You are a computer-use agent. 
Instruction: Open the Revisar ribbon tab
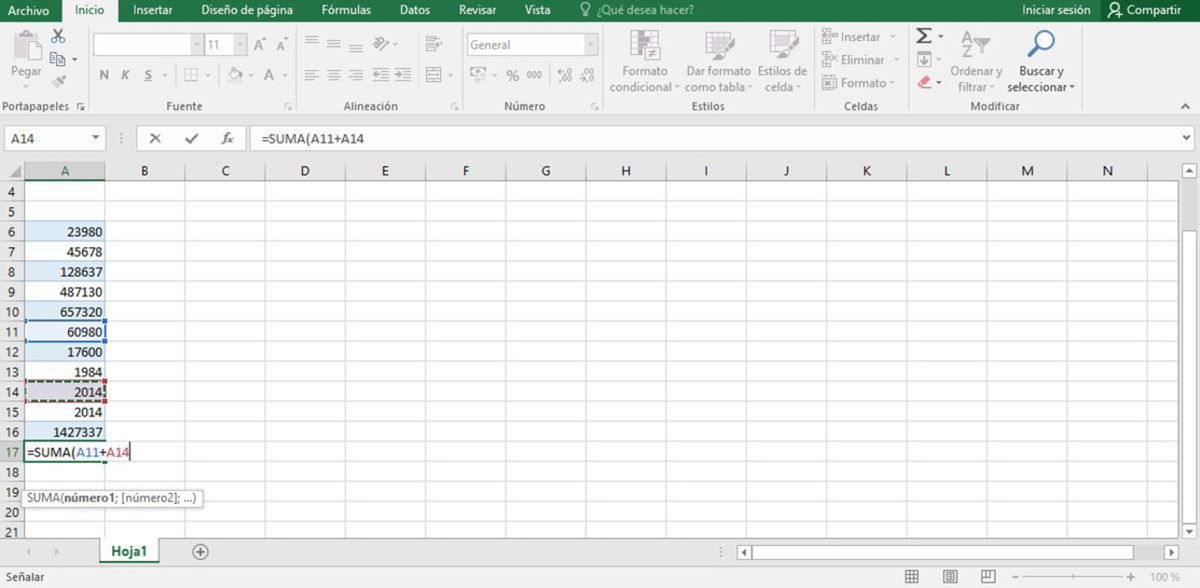[477, 10]
